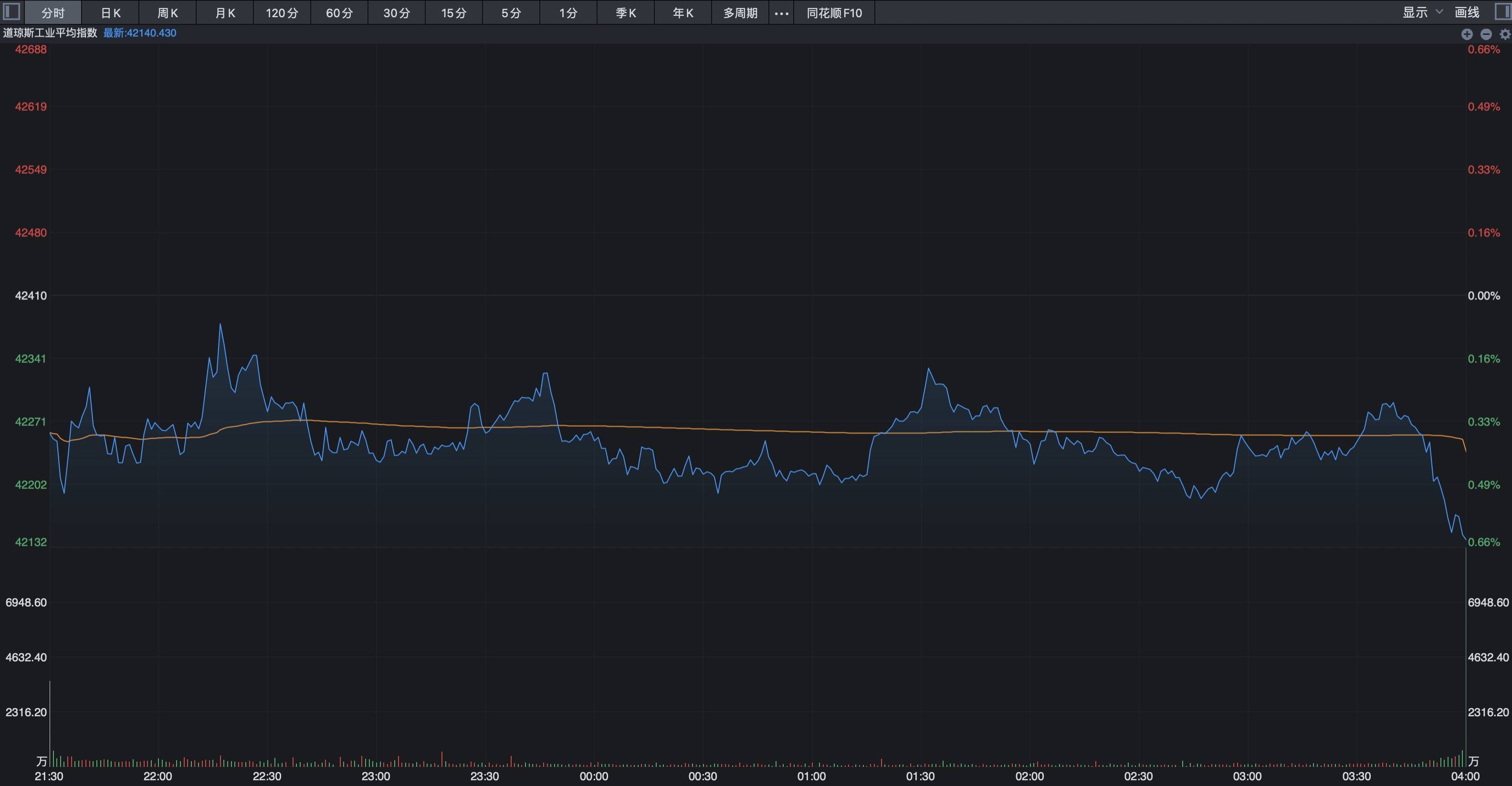
Task: Select the 1分 period
Action: point(568,13)
